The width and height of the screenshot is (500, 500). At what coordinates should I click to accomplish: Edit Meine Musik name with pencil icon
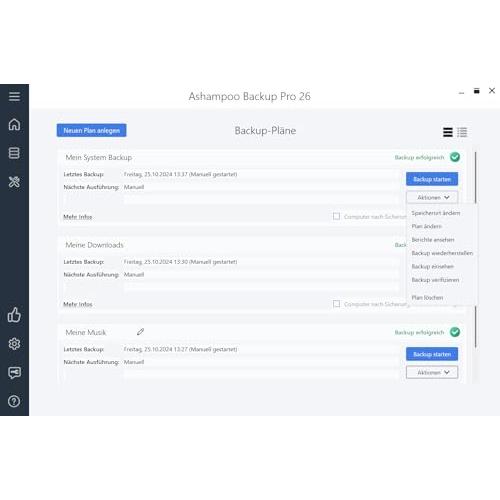pos(140,332)
